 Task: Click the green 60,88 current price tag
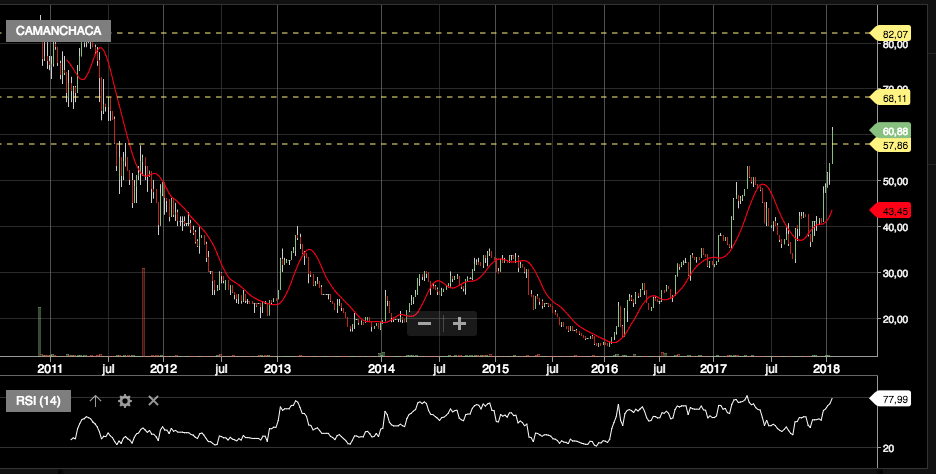click(894, 131)
